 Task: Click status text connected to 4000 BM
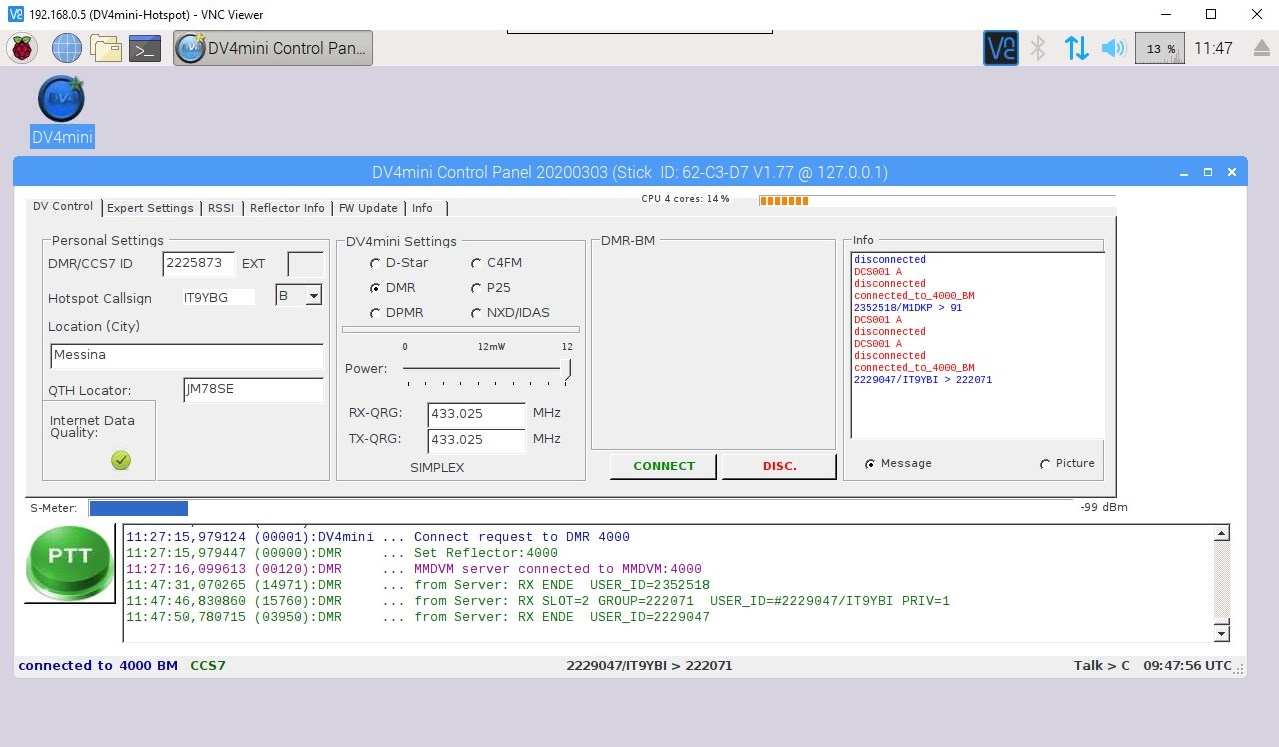[x=98, y=666]
